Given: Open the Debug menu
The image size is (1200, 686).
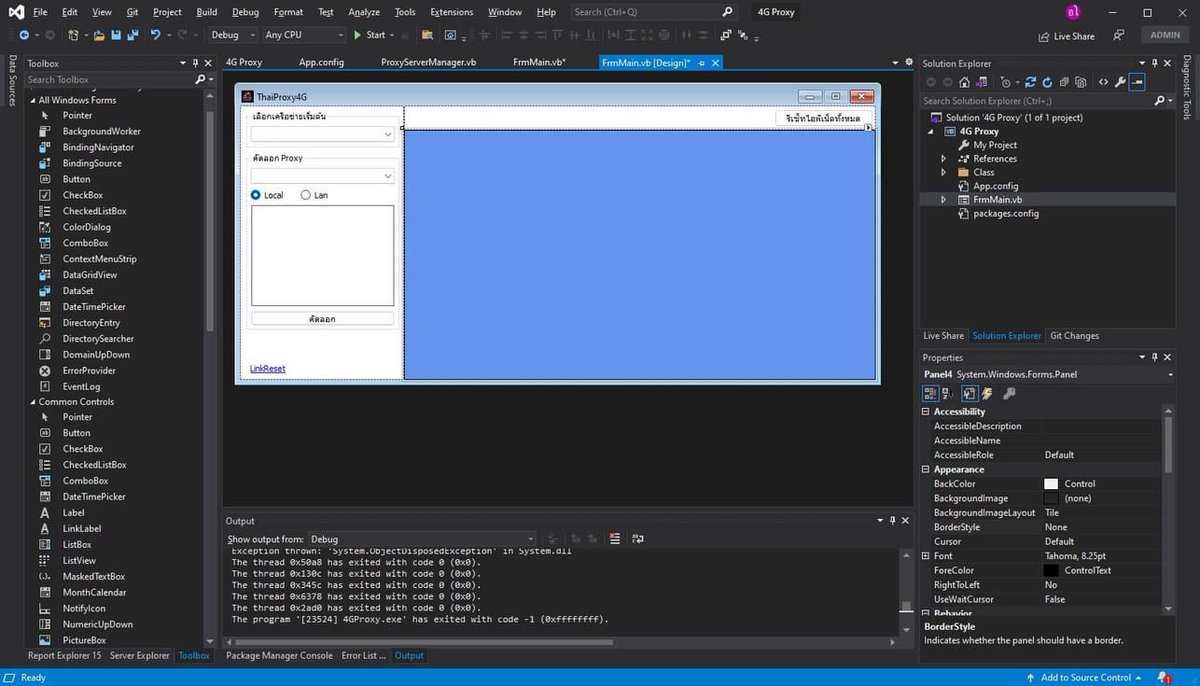Looking at the screenshot, I should [x=245, y=12].
